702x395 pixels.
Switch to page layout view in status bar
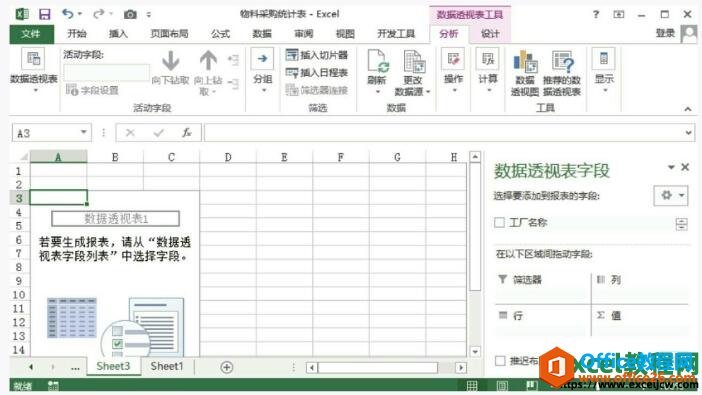click(502, 386)
